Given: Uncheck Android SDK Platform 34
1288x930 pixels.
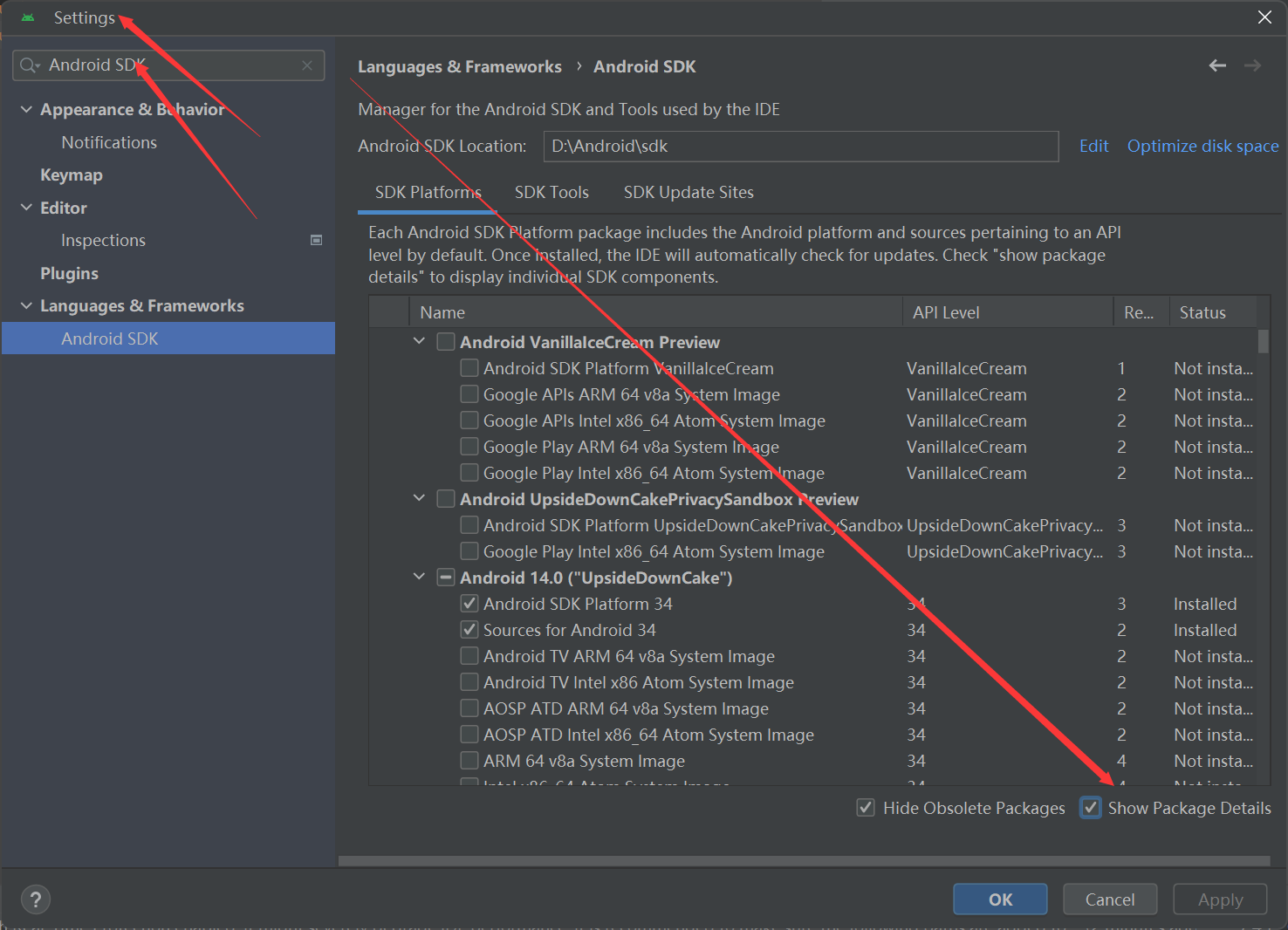Looking at the screenshot, I should point(469,604).
